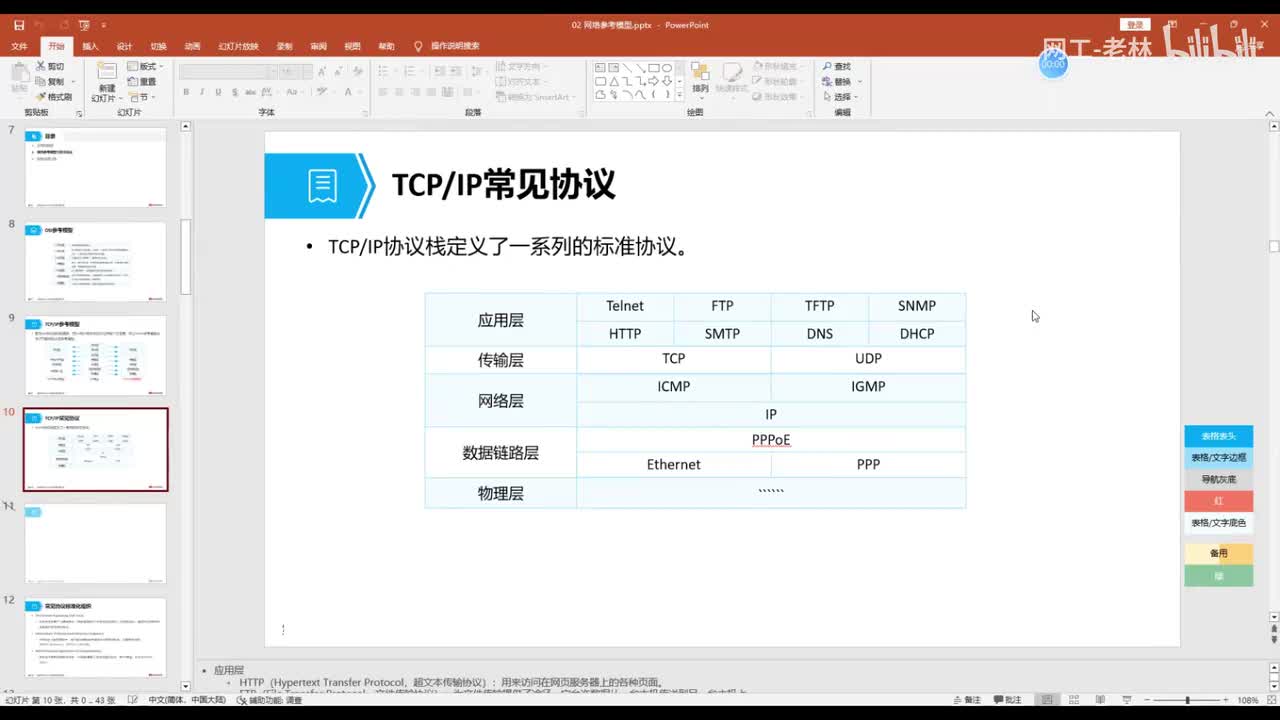Click the 应用层 table cell
Viewport: 1280px width, 720px height.
(500, 320)
